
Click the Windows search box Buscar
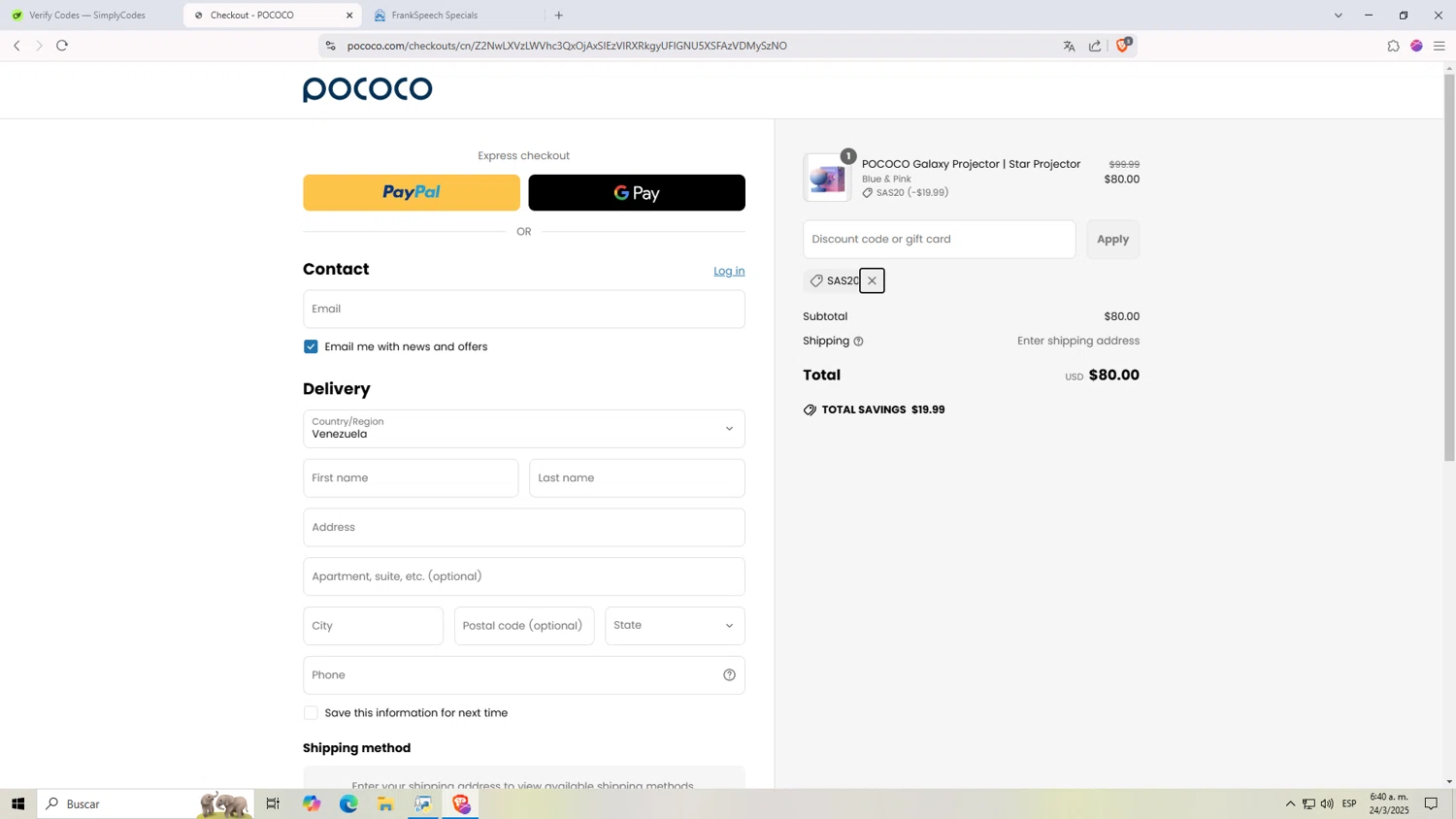tap(146, 803)
